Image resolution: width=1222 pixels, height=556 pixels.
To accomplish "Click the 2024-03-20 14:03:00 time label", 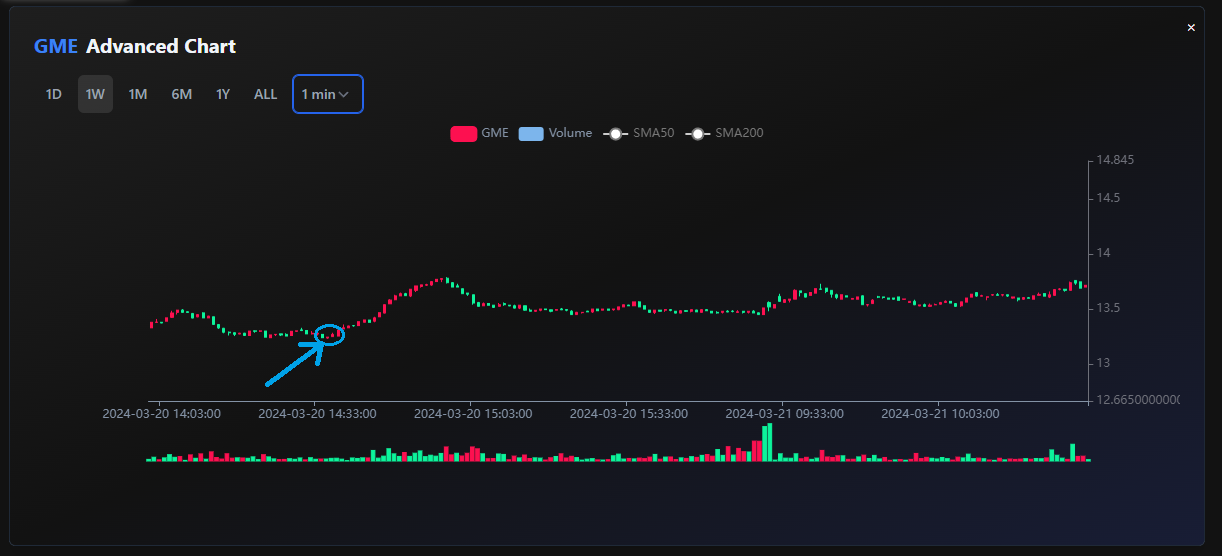I will [162, 413].
